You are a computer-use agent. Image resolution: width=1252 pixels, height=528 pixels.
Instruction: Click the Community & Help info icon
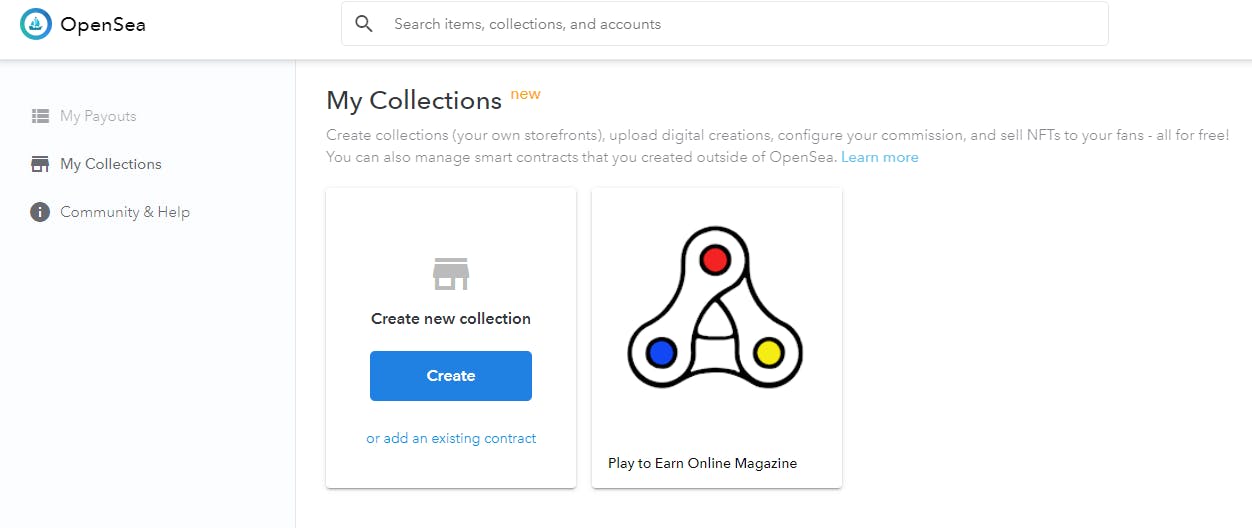pos(40,212)
